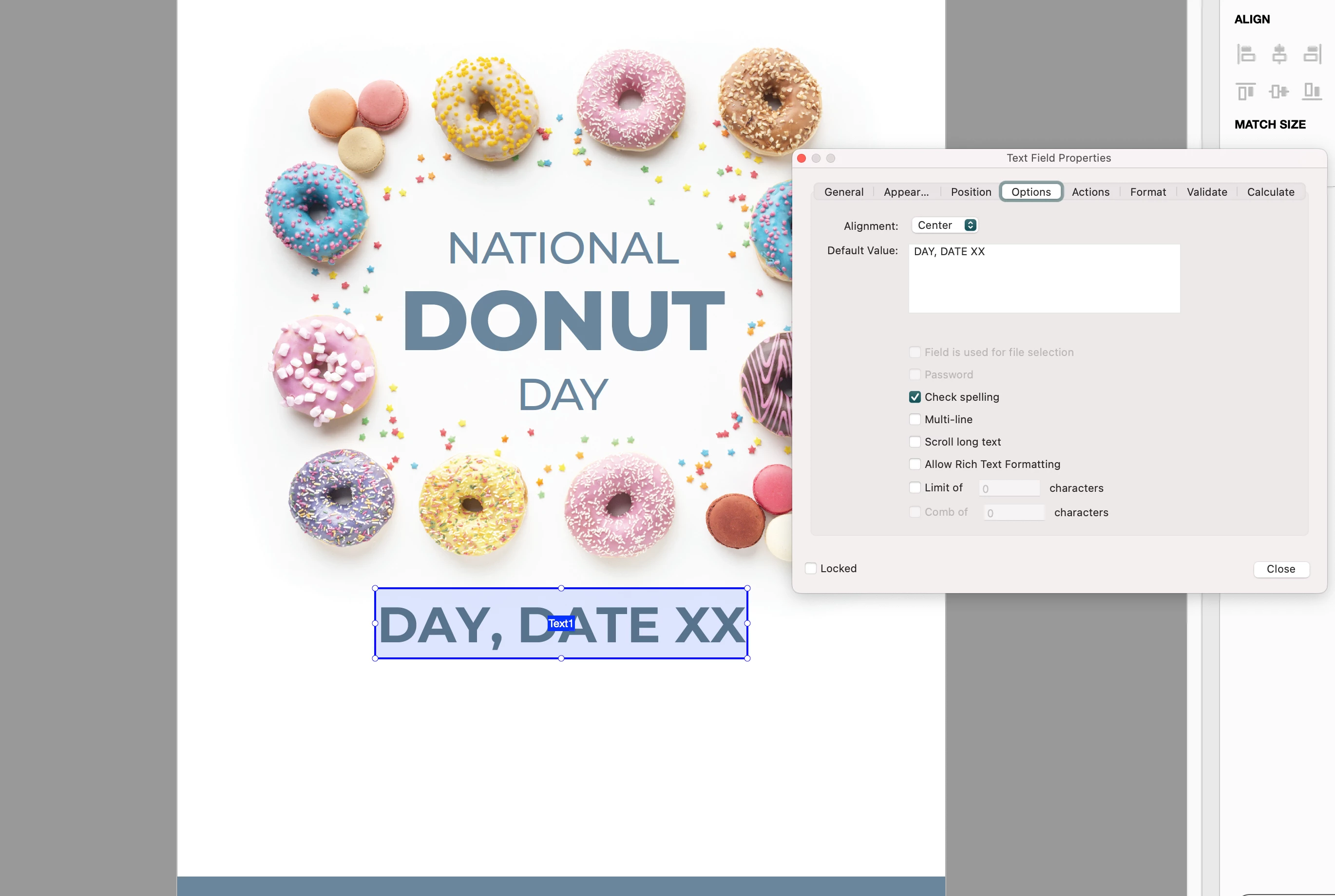
Task: Toggle the Locked checkbox
Action: coord(811,569)
